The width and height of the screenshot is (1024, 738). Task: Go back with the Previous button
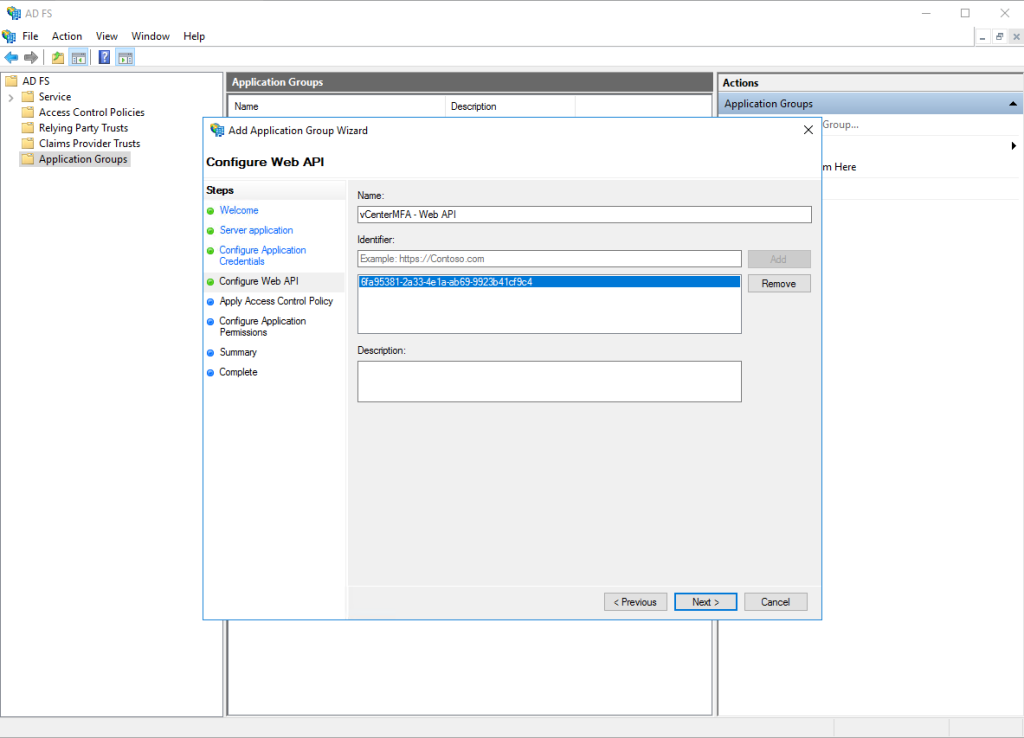pos(635,602)
